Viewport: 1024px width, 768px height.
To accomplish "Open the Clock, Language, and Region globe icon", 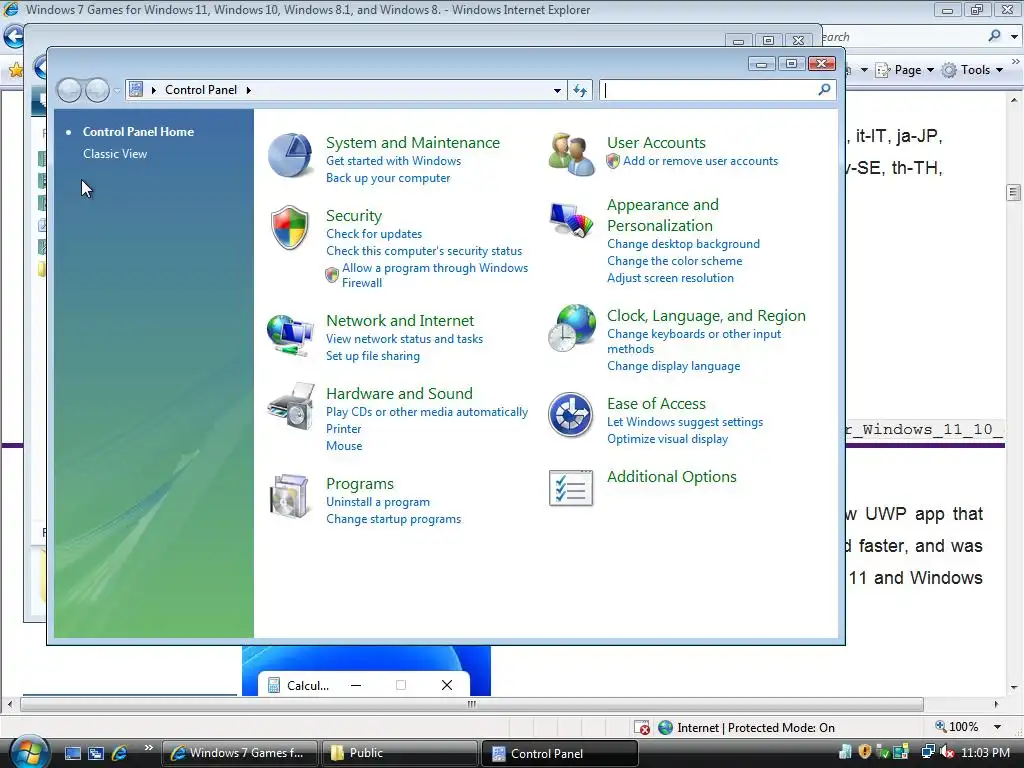I will tap(572, 328).
